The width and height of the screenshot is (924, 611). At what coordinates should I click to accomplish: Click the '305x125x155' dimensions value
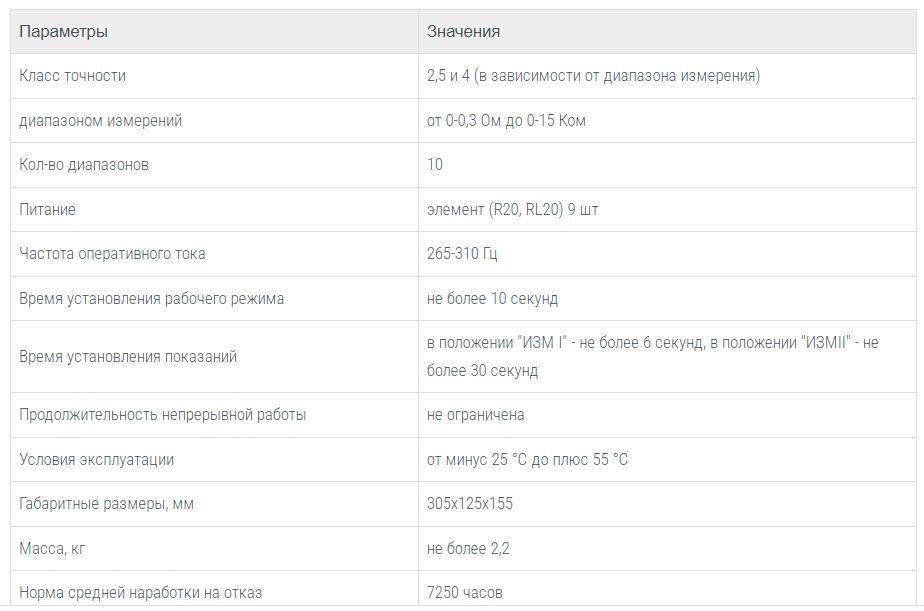tap(470, 504)
